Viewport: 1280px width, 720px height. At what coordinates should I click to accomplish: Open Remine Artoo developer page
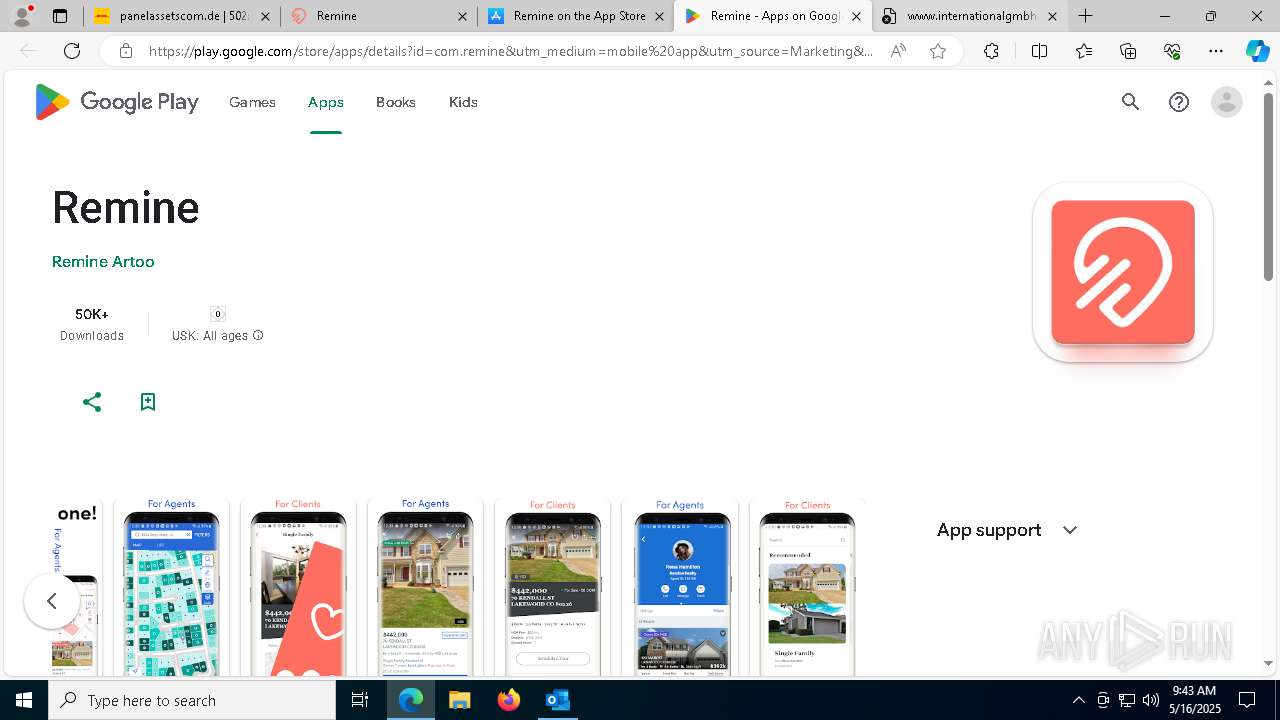click(x=103, y=262)
